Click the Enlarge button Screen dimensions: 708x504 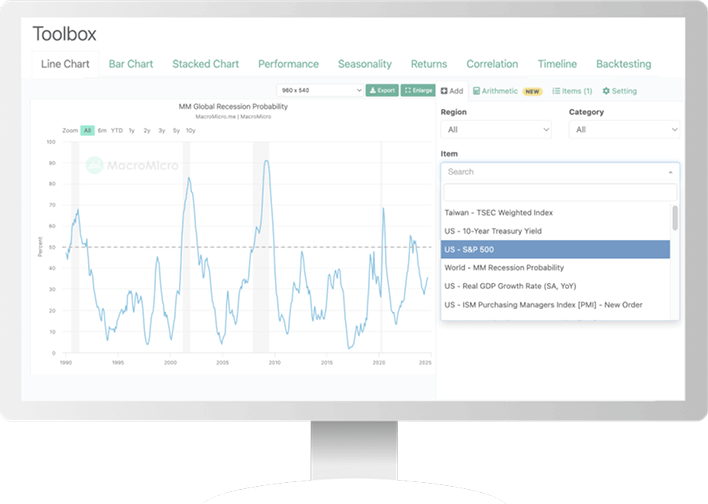[x=418, y=90]
